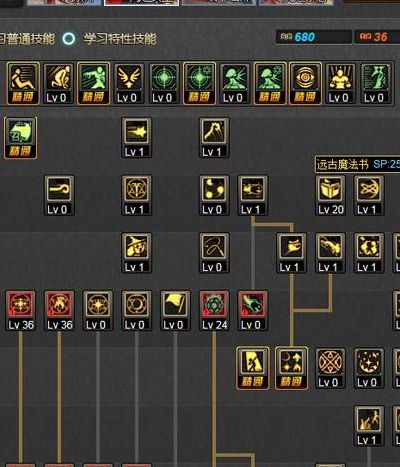Click the golden wings skill at Lv 0

(129, 83)
